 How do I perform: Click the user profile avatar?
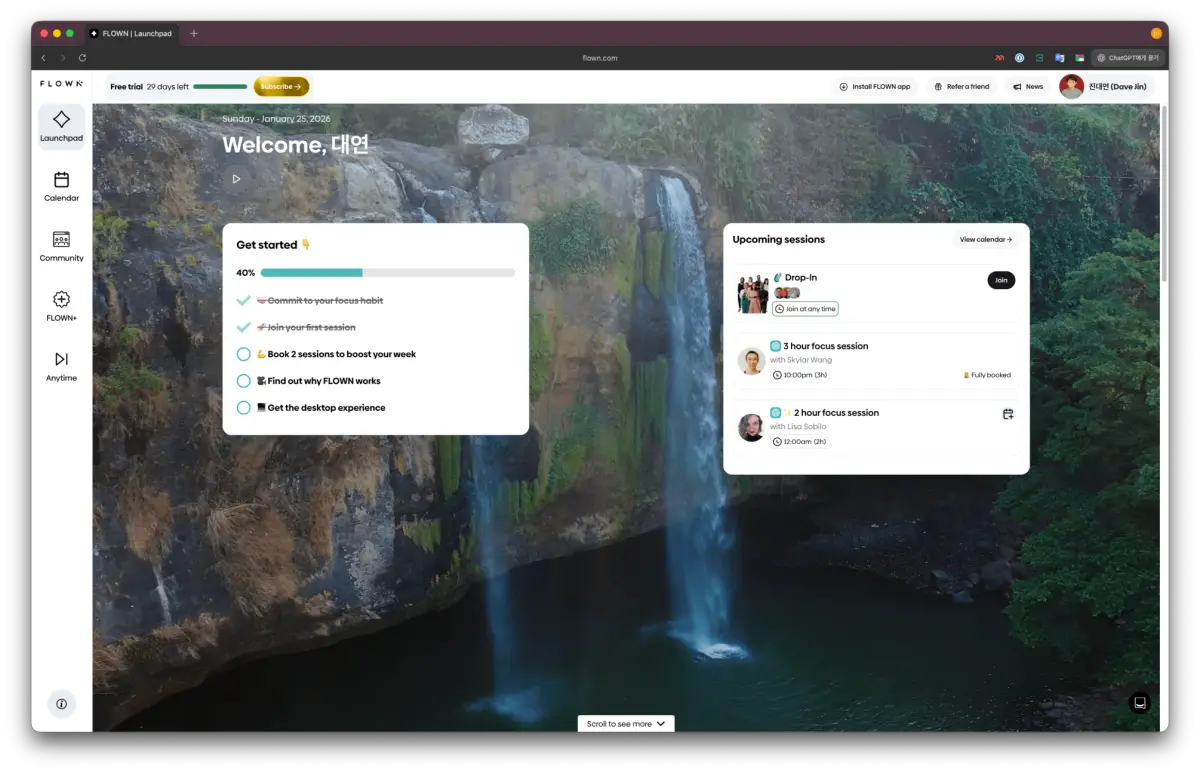pos(1072,87)
